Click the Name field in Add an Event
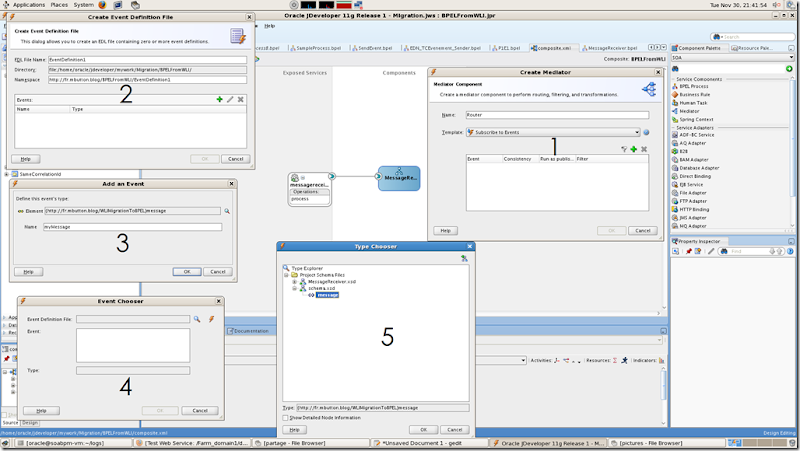 (132, 227)
